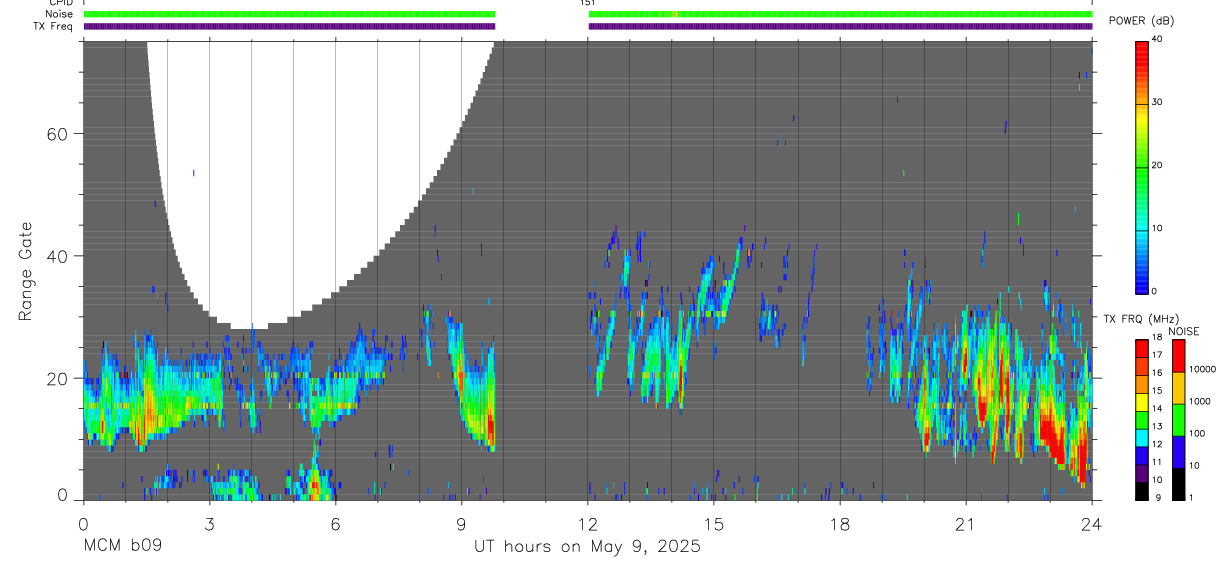The height and width of the screenshot is (567, 1228).
Task: Click the NOISE color scale bar
Action: (1178, 420)
